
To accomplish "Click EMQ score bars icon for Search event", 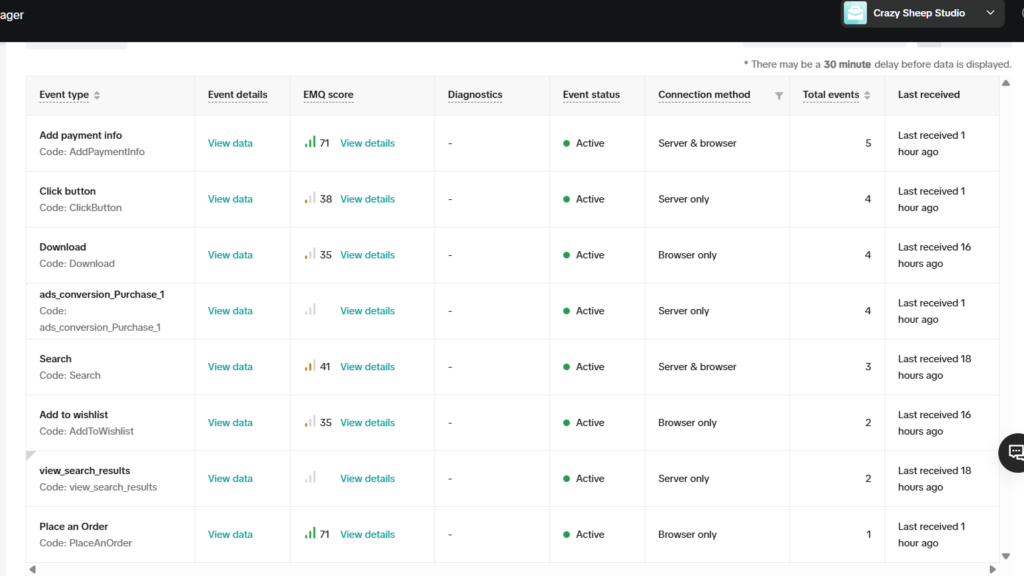I will (x=310, y=366).
